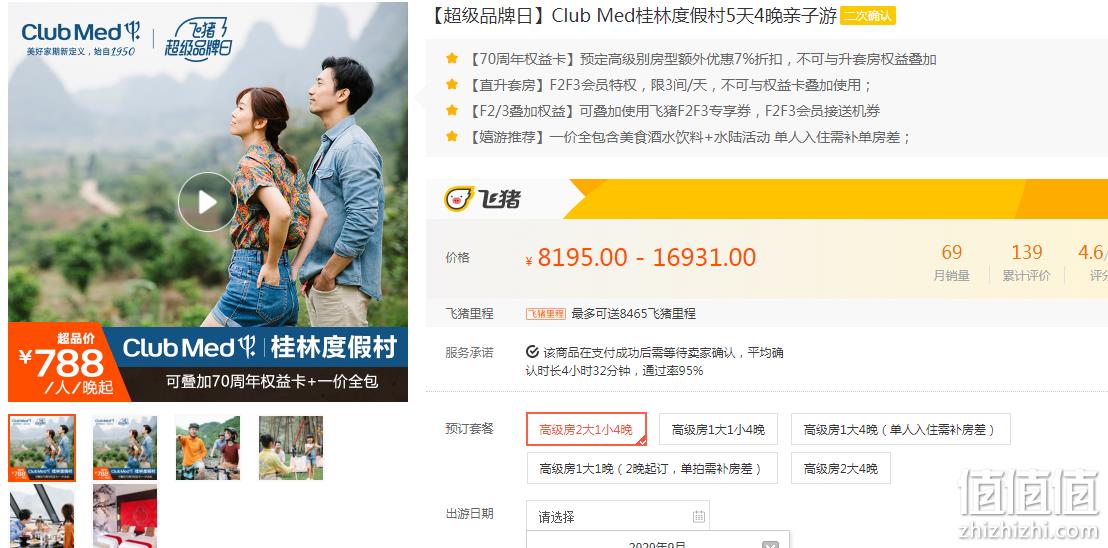Click the service guarantee checkmark icon
This screenshot has width=1108, height=548.
(x=533, y=352)
